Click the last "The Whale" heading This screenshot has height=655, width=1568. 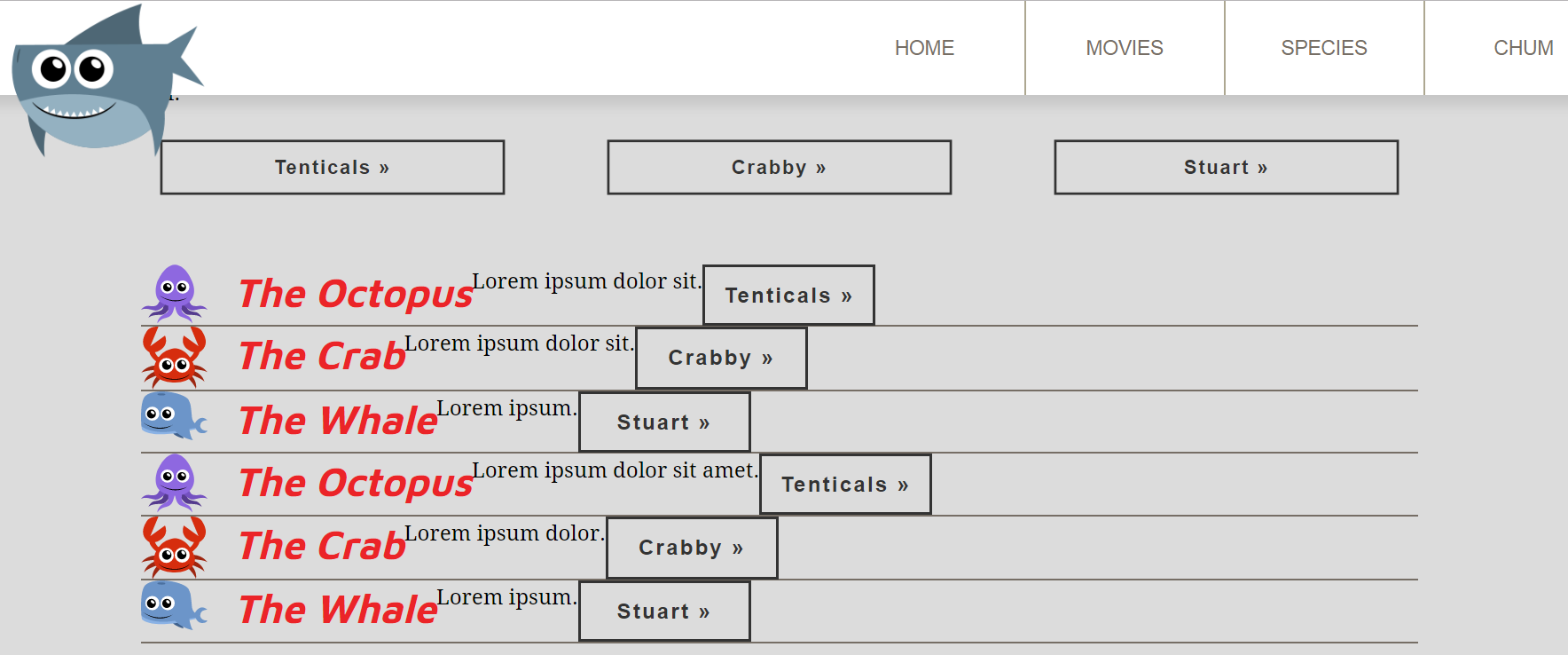tap(338, 610)
